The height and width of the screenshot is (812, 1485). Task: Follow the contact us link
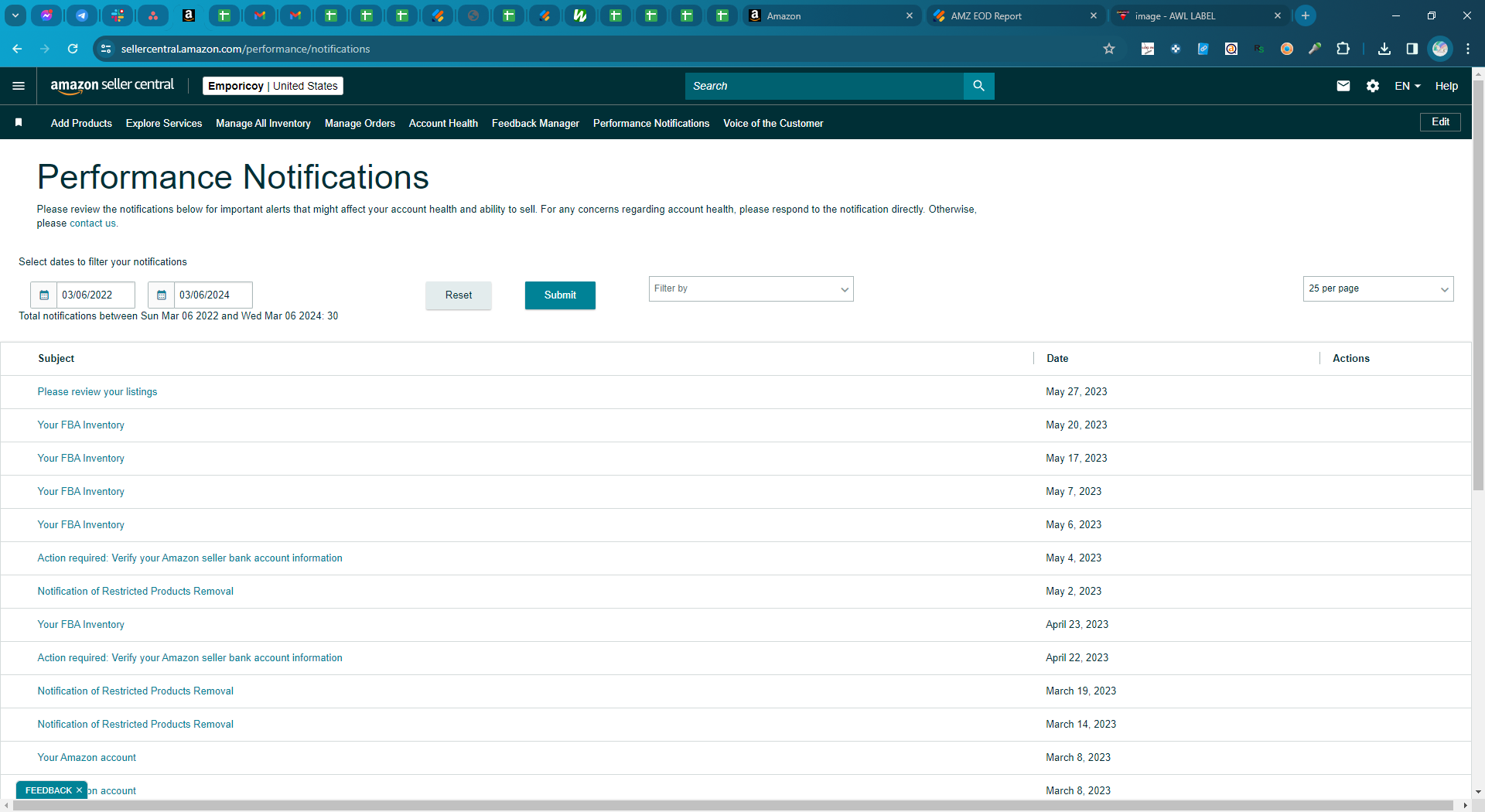tap(93, 223)
